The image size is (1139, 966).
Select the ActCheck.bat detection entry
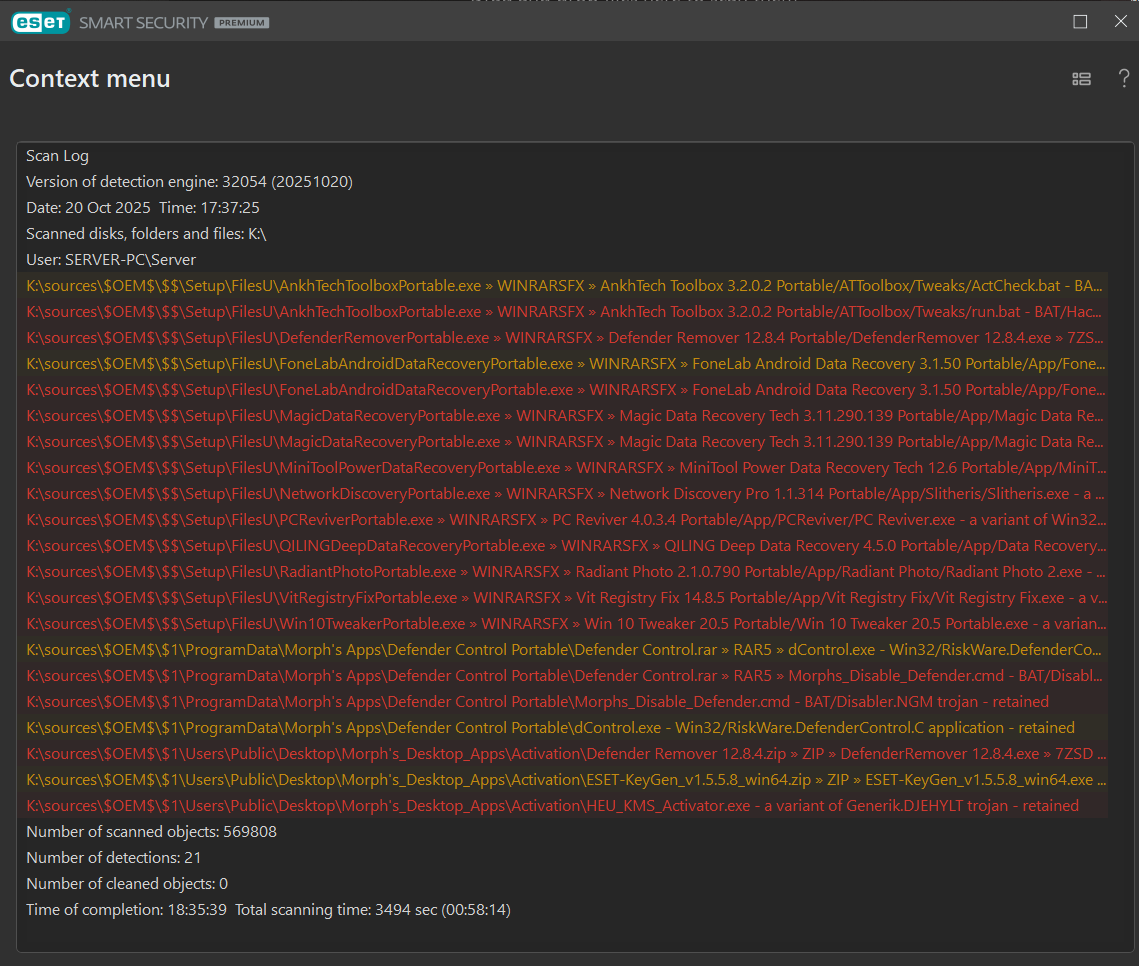coord(566,286)
